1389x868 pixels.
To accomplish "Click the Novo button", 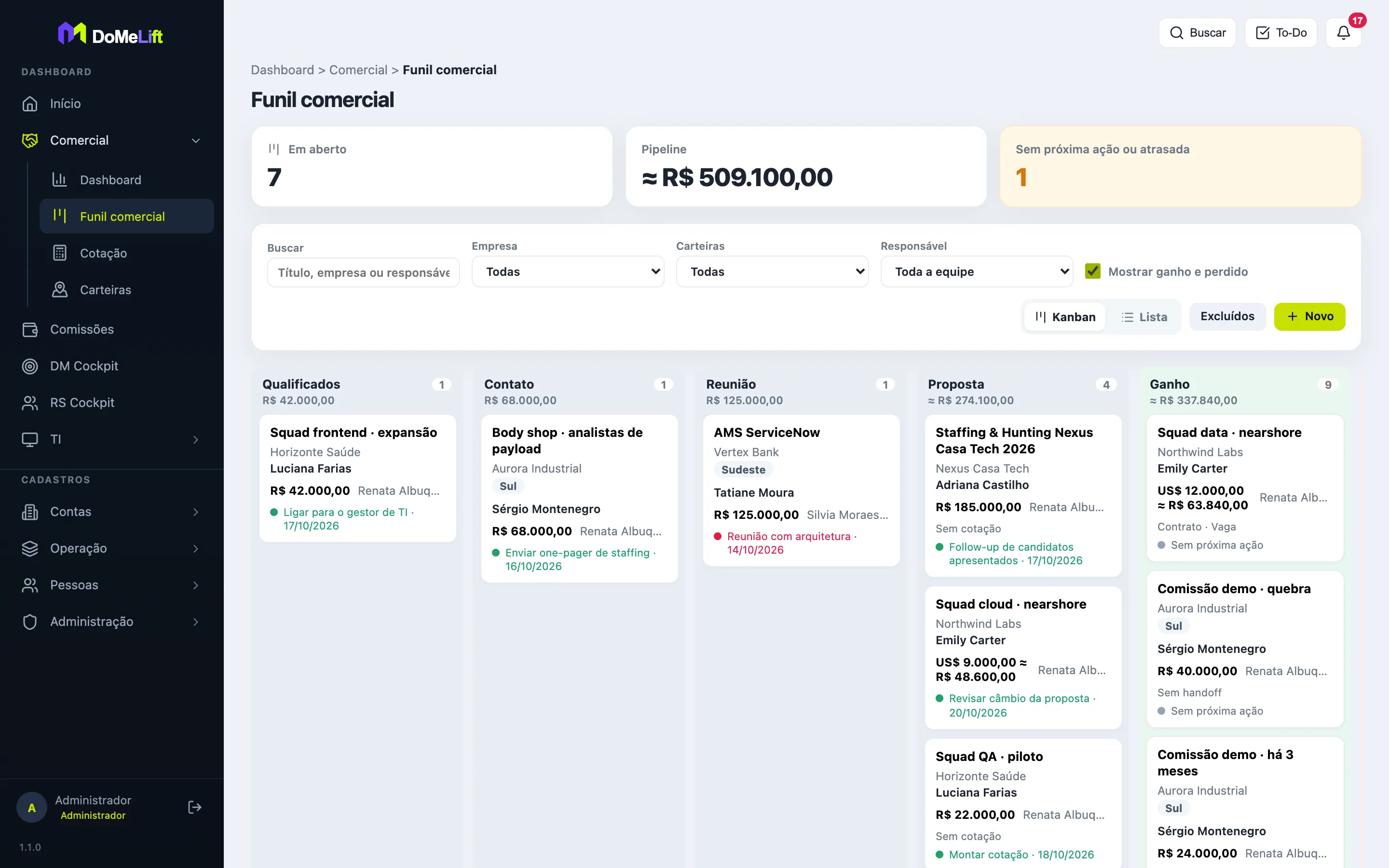I will point(1309,316).
